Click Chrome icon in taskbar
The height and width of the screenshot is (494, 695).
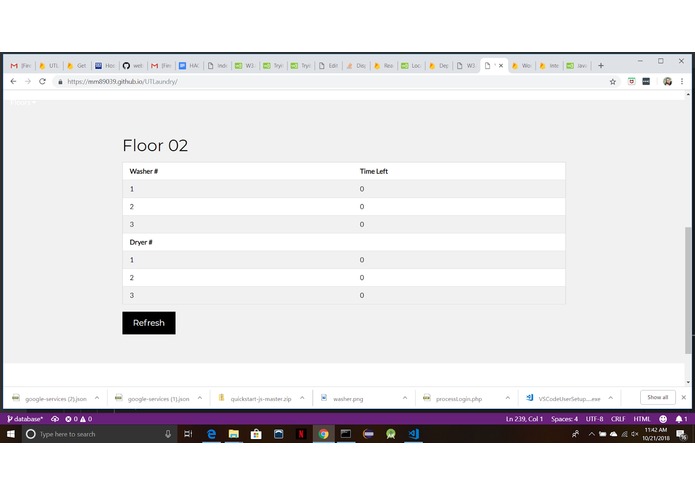(x=324, y=434)
